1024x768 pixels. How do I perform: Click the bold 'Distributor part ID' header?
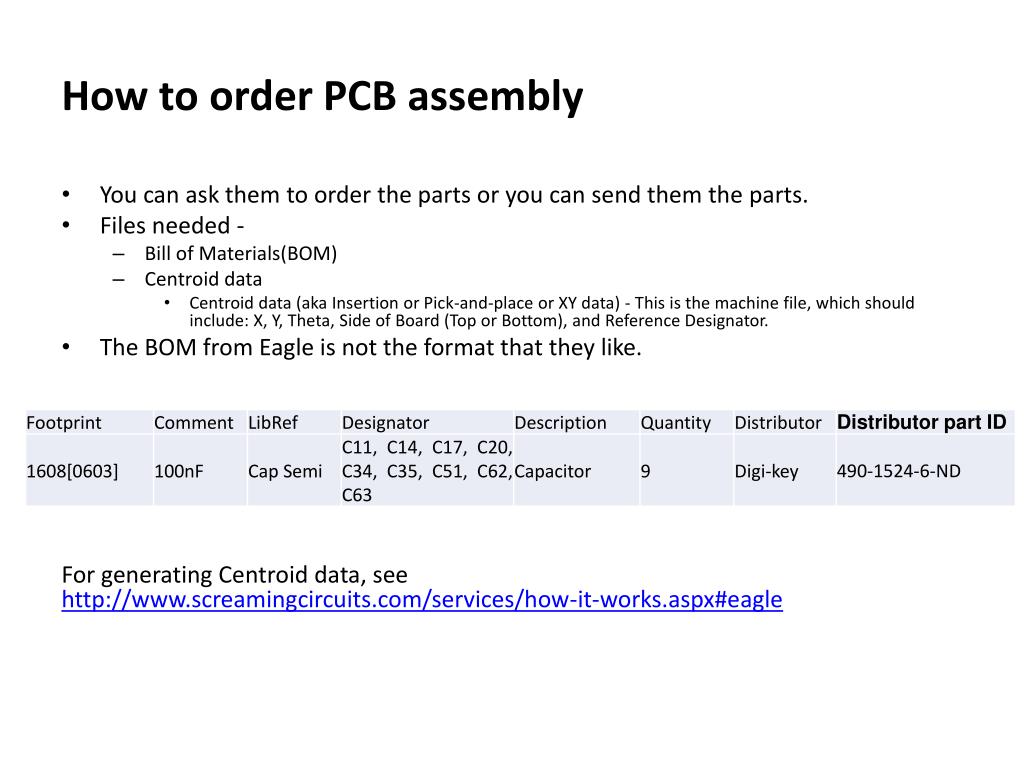[921, 422]
